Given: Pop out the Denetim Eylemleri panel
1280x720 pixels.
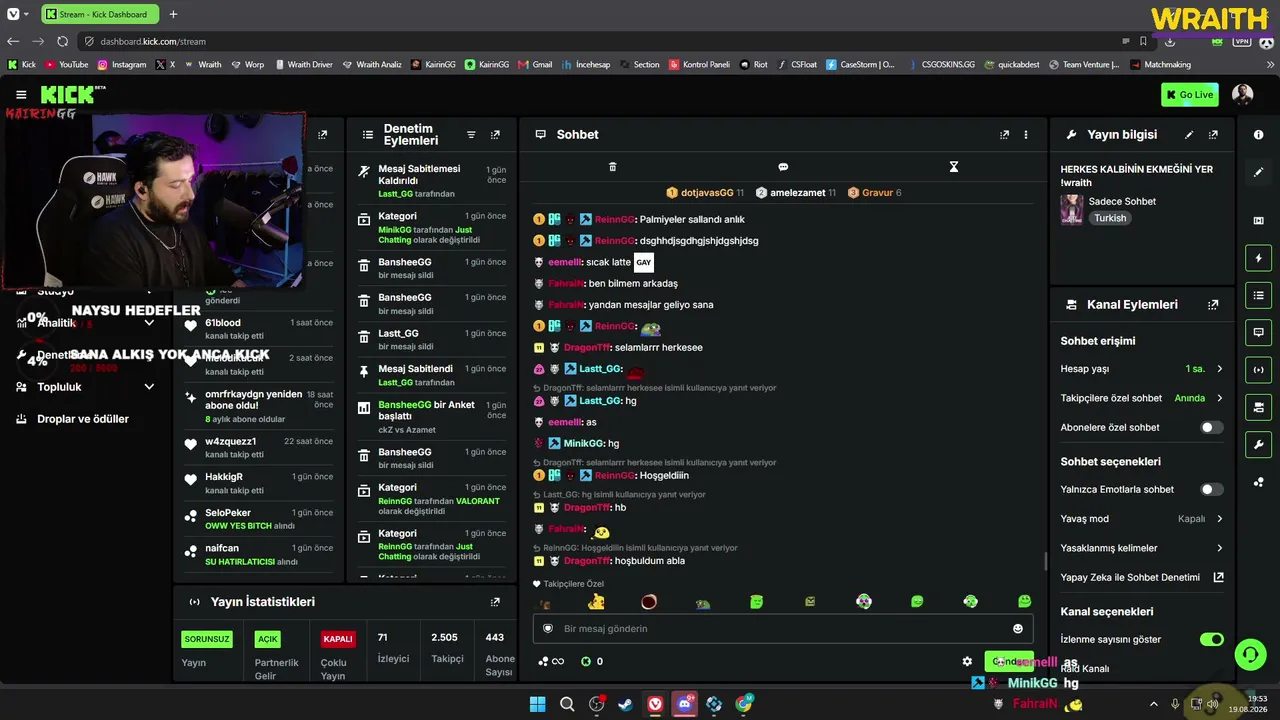Looking at the screenshot, I should point(495,135).
